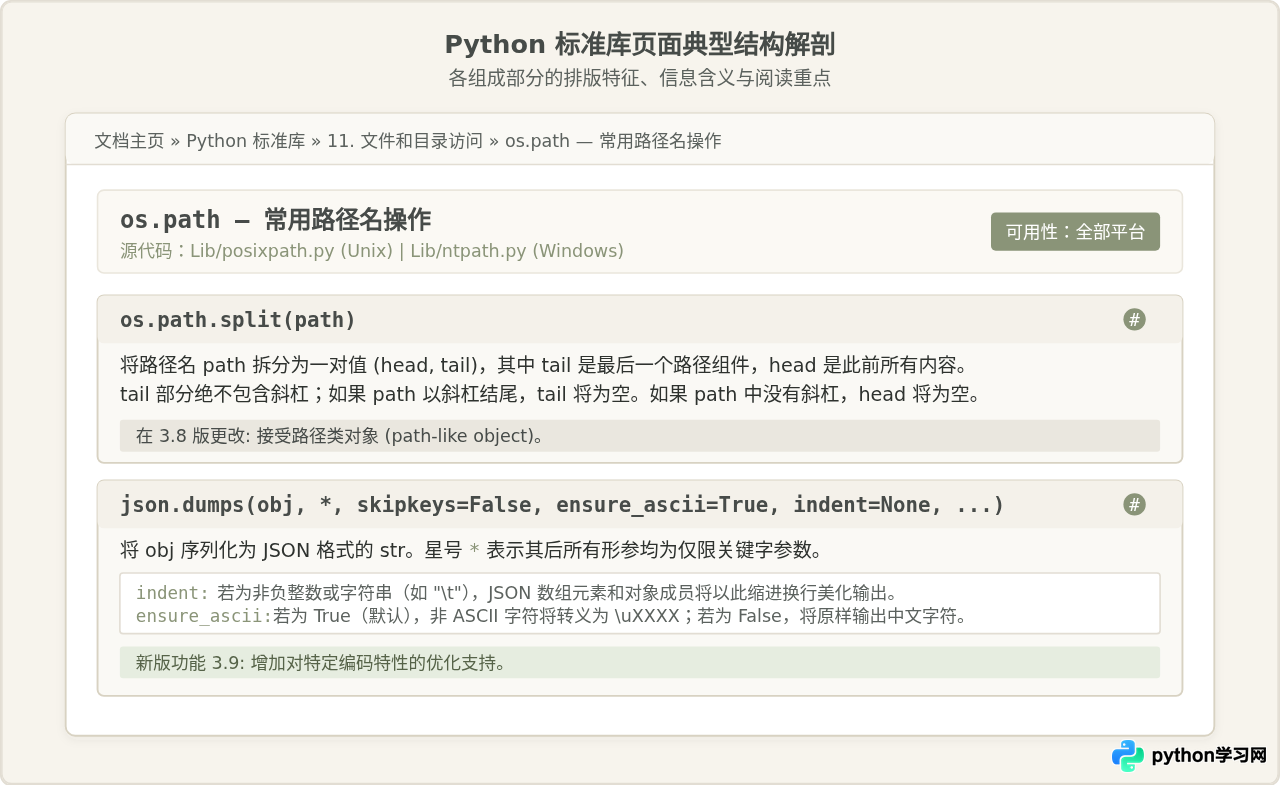Click the note 新版功能 3.9: 增加对特定编码特性的优化支持

(x=640, y=663)
